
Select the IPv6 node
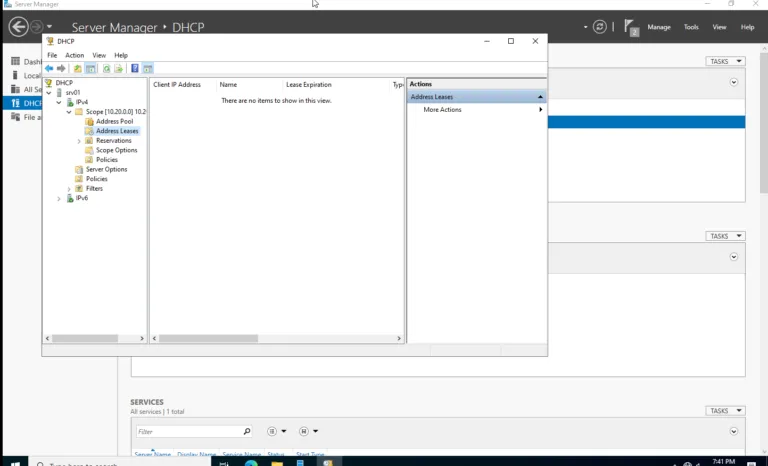pos(81,198)
